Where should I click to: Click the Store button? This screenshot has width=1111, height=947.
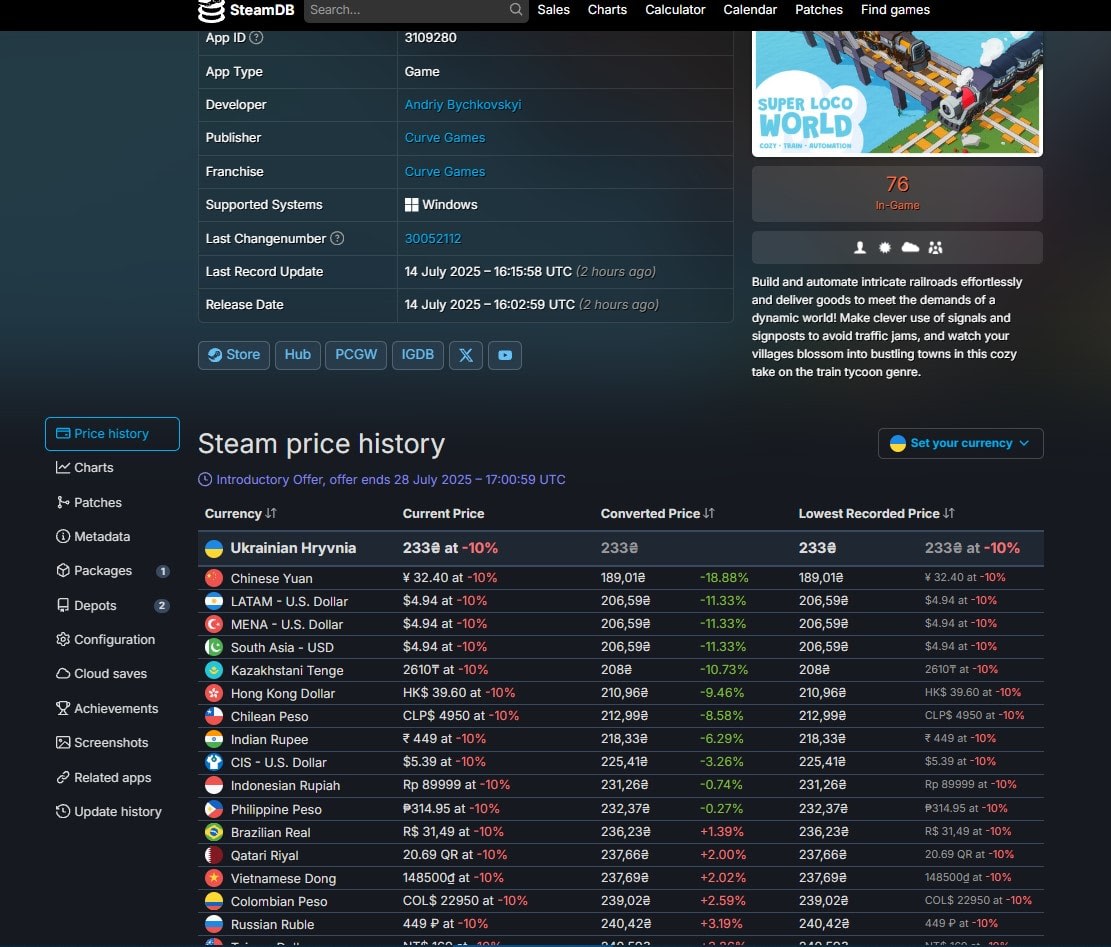coord(234,355)
